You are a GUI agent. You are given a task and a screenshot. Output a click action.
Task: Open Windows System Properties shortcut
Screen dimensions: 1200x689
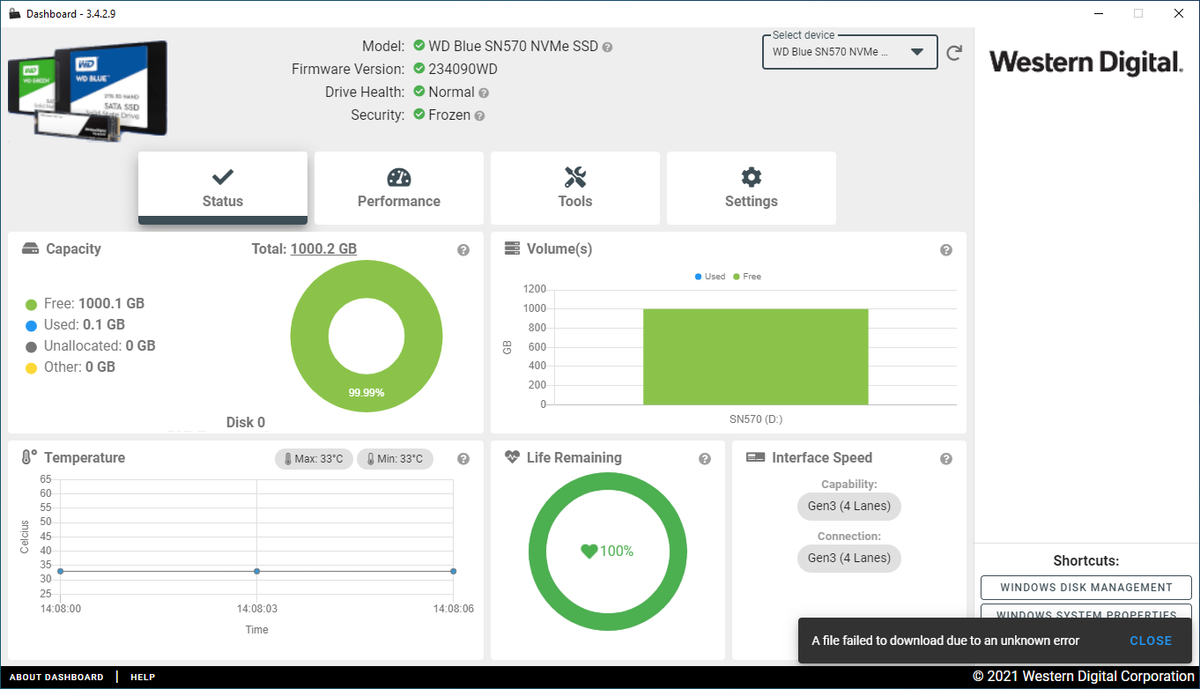pos(1086,612)
